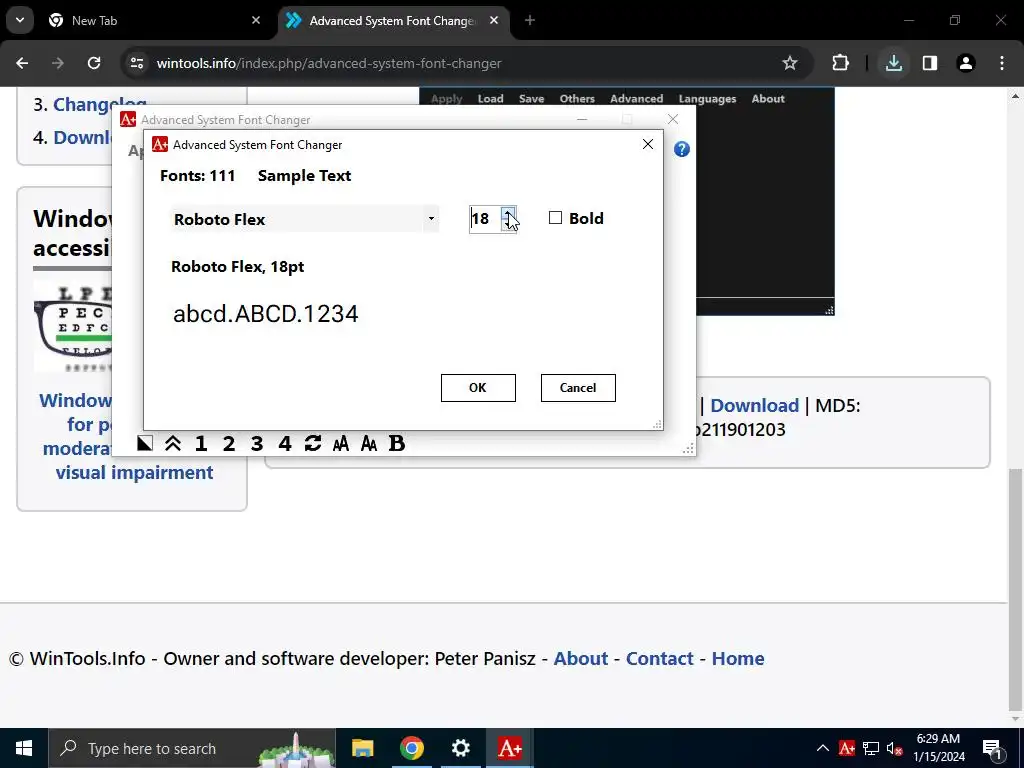This screenshot has height=768, width=1024.
Task: Click the 'visual impairment' link text
Action: click(x=135, y=472)
